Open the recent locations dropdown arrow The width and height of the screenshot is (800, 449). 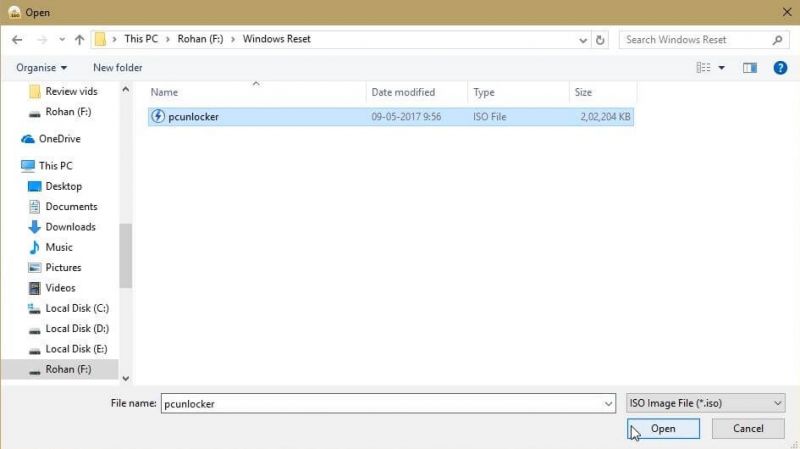coord(62,39)
